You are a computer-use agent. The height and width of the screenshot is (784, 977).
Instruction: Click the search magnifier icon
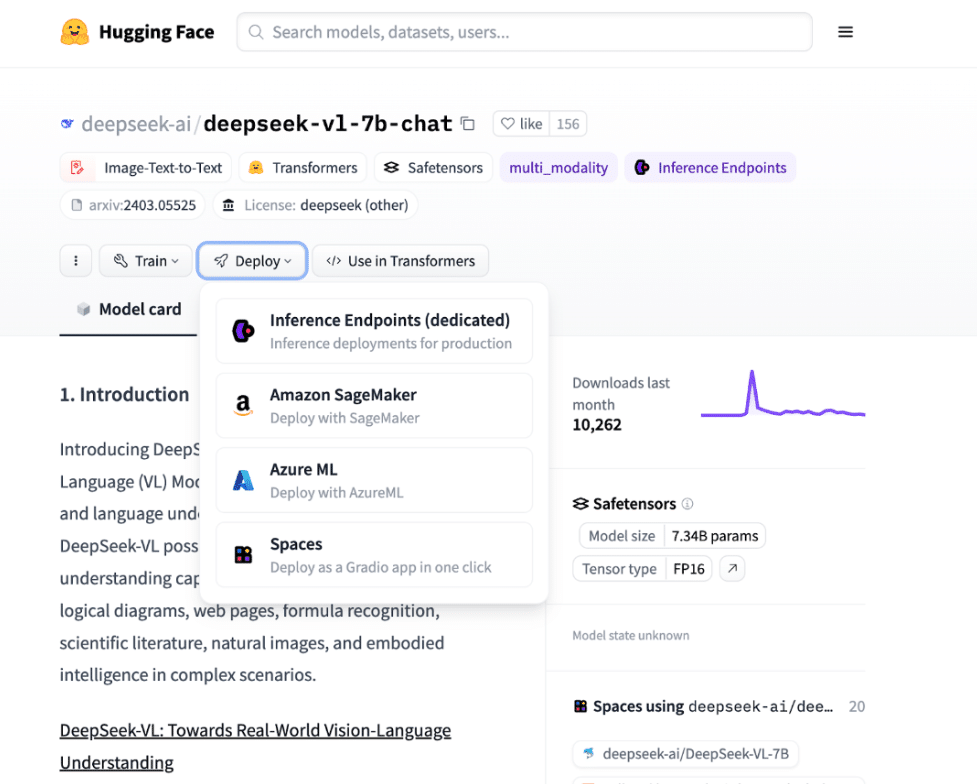255,32
